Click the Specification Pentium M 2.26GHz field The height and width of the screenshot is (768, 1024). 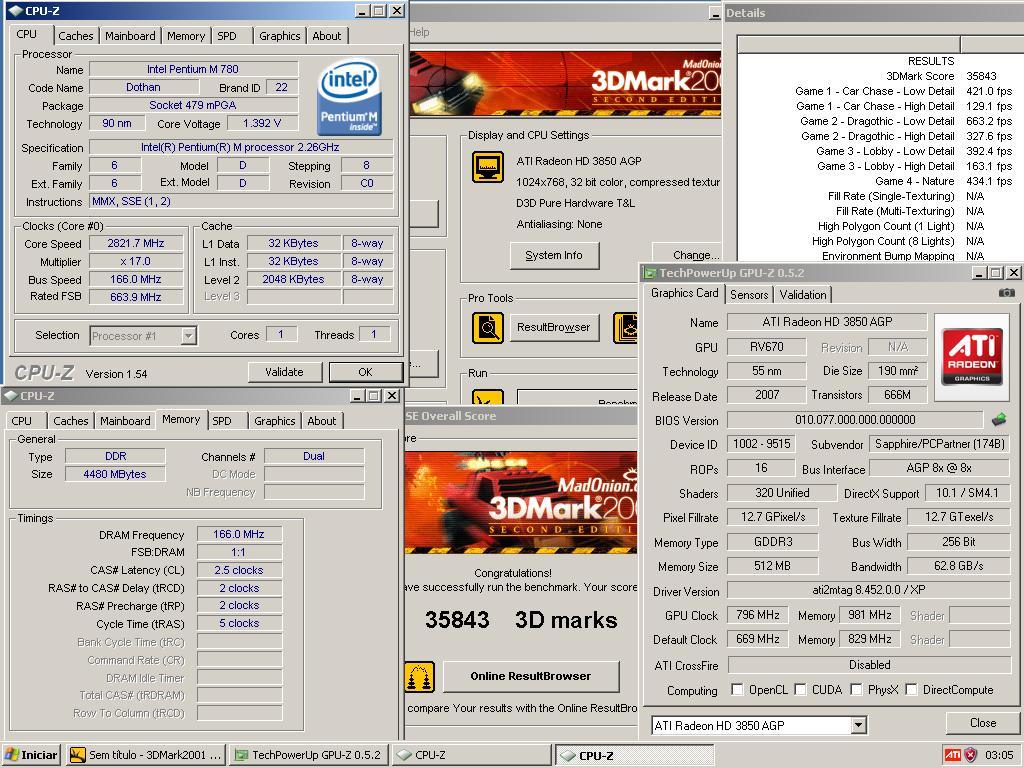click(x=240, y=147)
